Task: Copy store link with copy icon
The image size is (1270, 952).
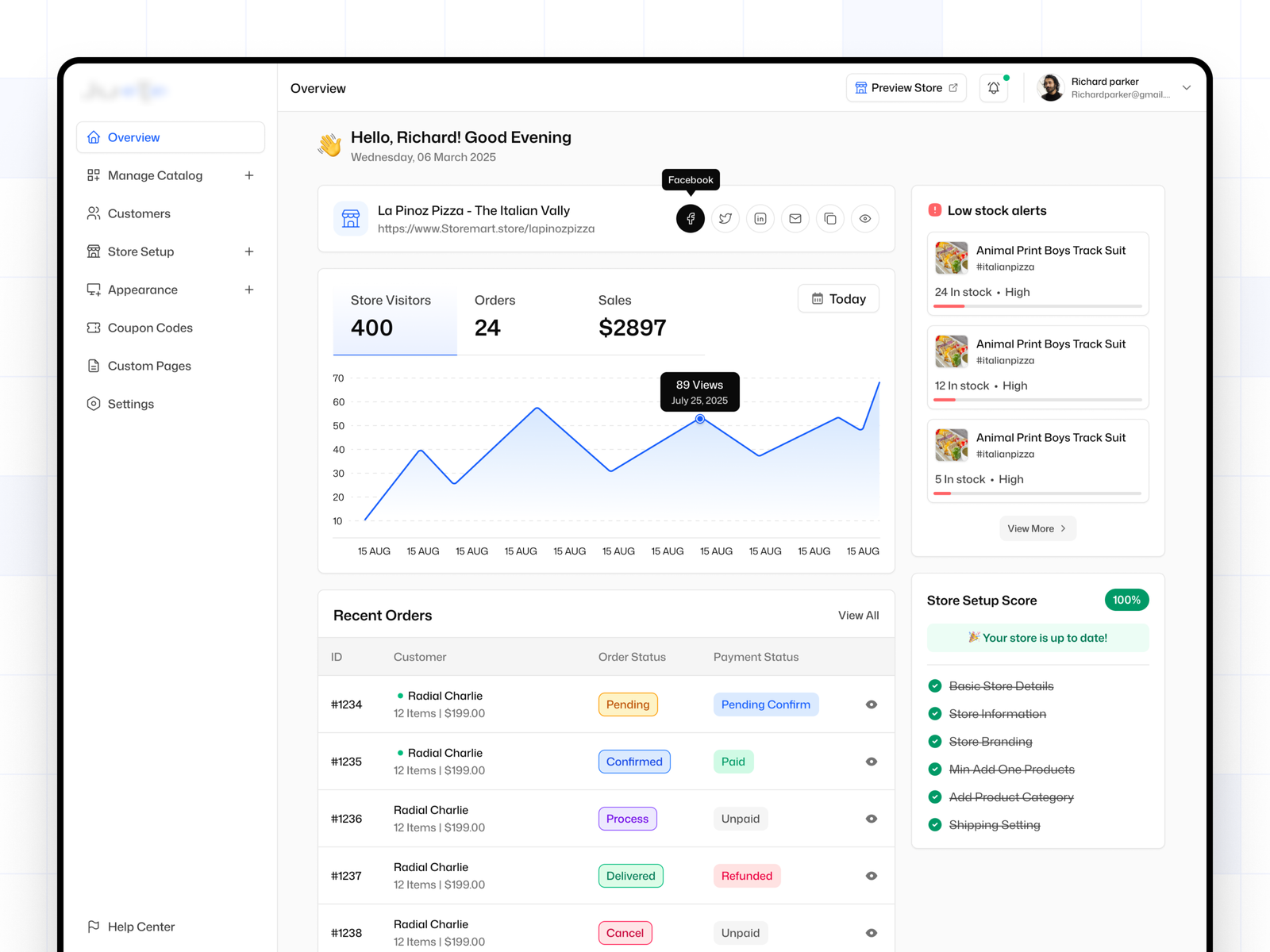Action: coord(829,218)
